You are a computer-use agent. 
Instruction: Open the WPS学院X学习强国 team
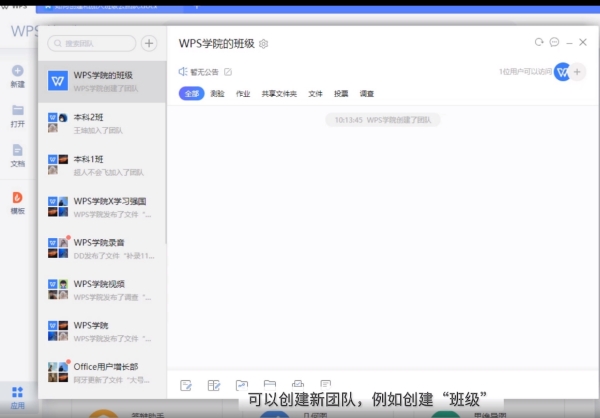coord(102,207)
